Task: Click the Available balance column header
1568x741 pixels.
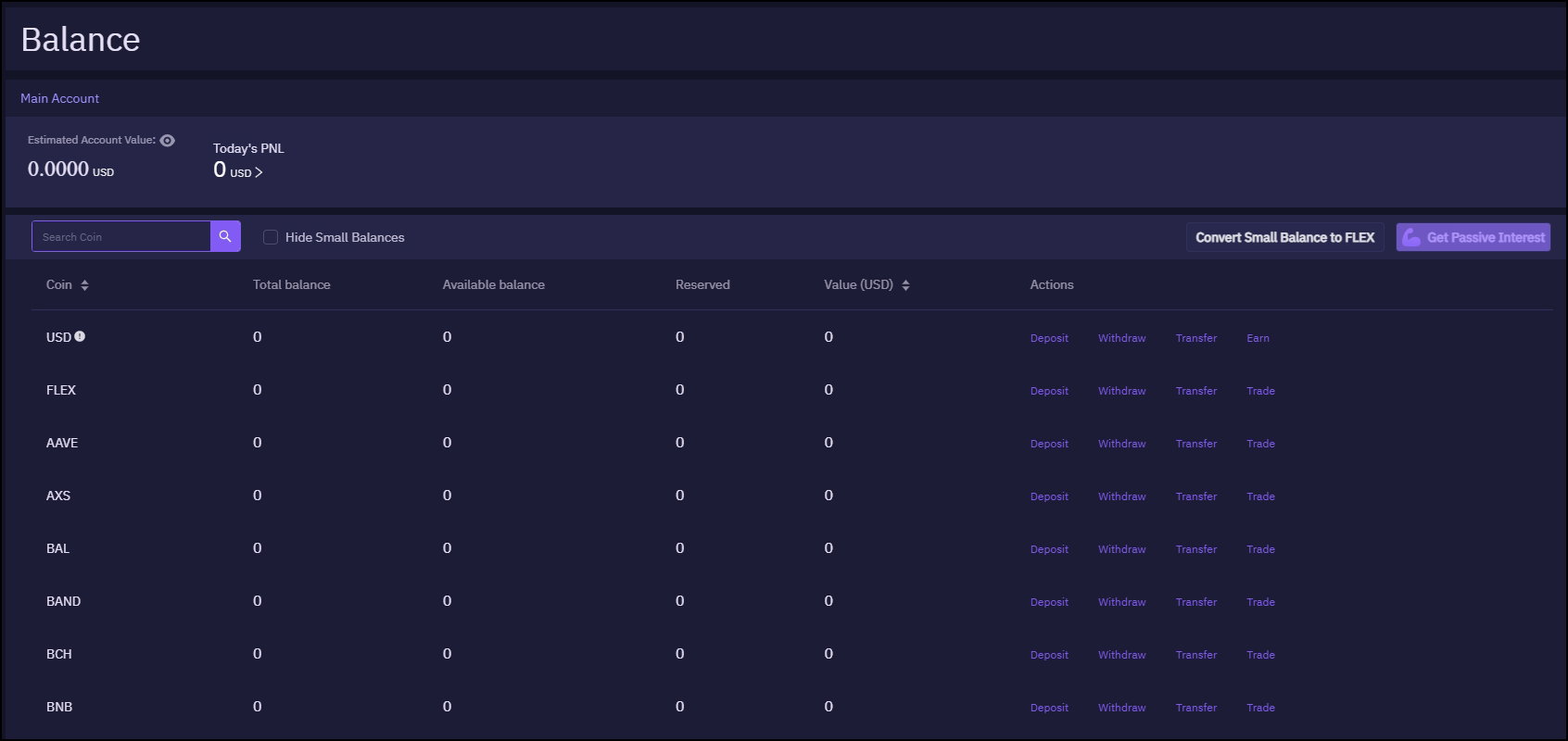Action: 494,284
